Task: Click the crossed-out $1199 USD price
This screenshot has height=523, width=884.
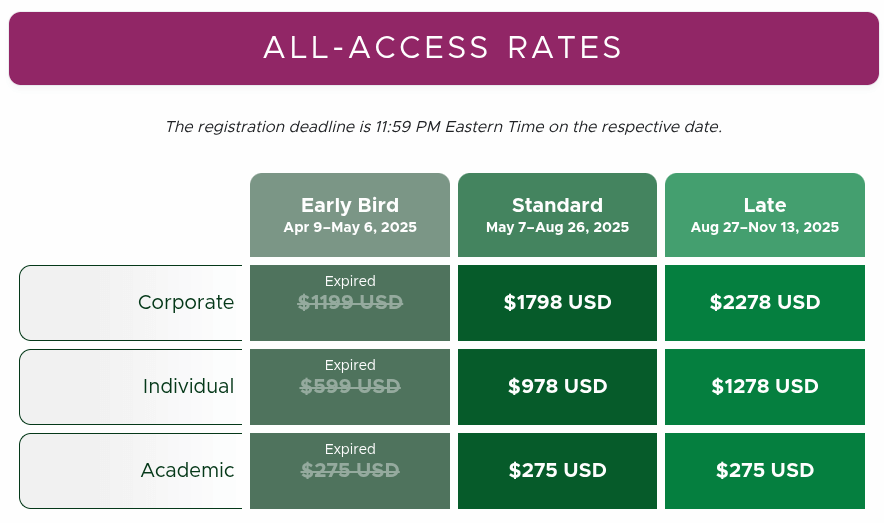Action: 350,303
